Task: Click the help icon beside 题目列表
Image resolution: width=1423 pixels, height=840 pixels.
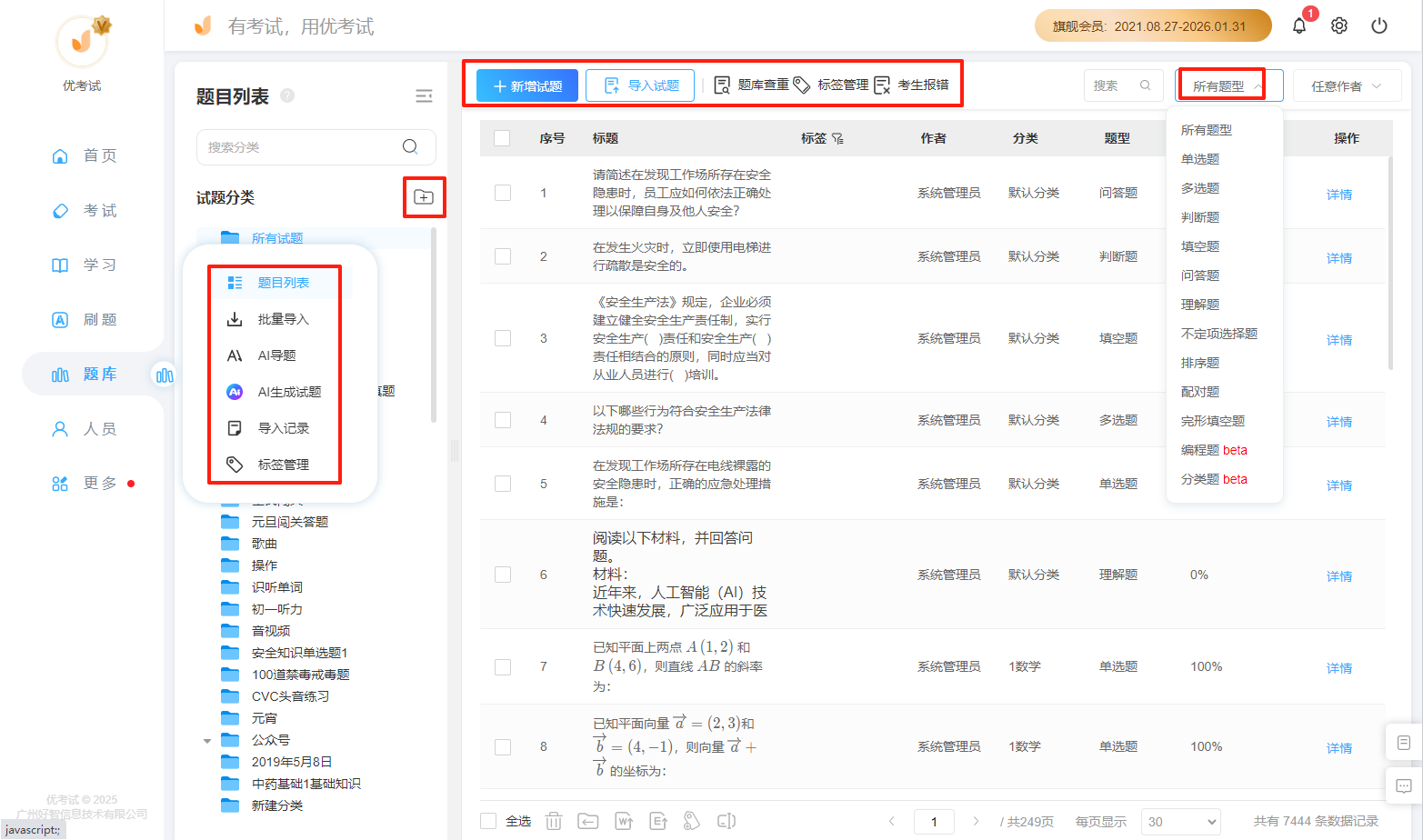Action: click(x=287, y=95)
